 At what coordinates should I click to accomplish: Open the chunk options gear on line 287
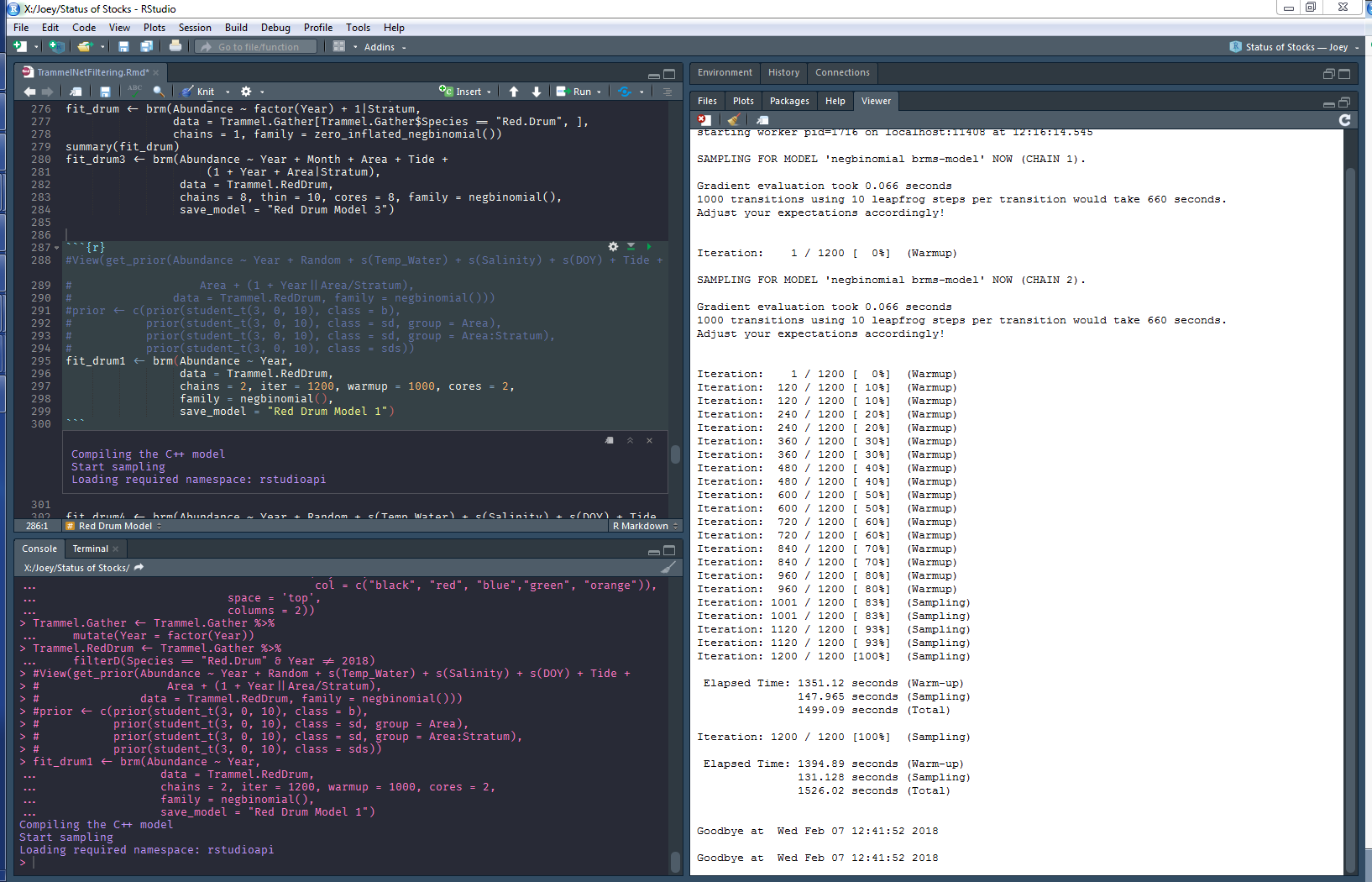(613, 246)
